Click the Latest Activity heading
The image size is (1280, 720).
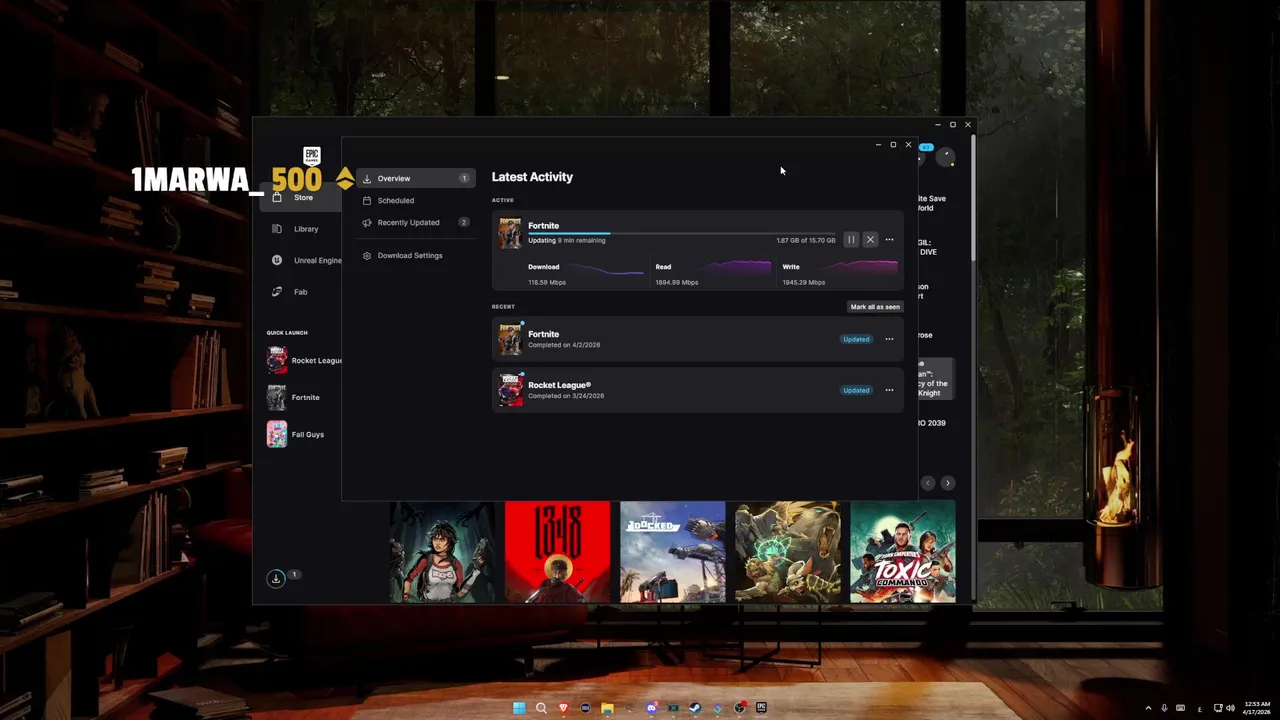point(532,177)
